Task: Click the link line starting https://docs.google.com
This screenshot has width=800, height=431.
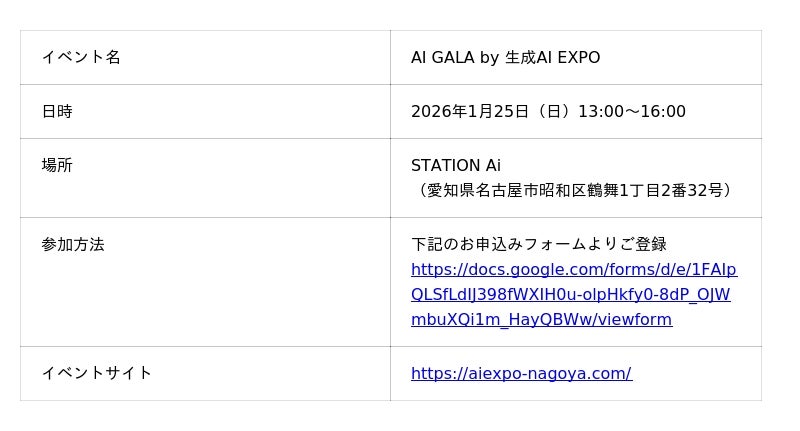Action: 574,269
